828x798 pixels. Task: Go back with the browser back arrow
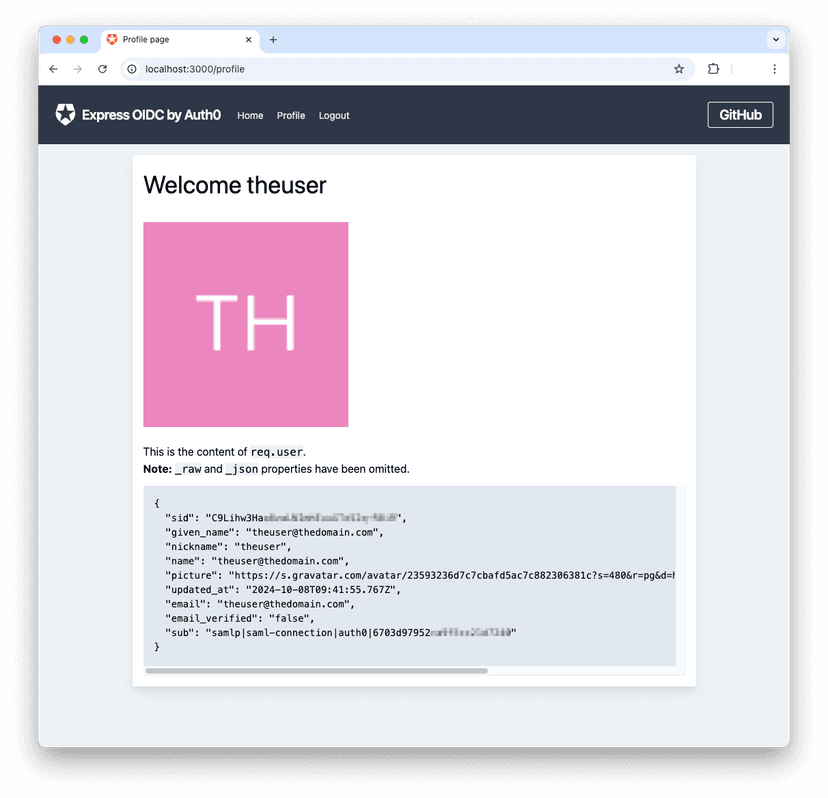pyautogui.click(x=53, y=69)
